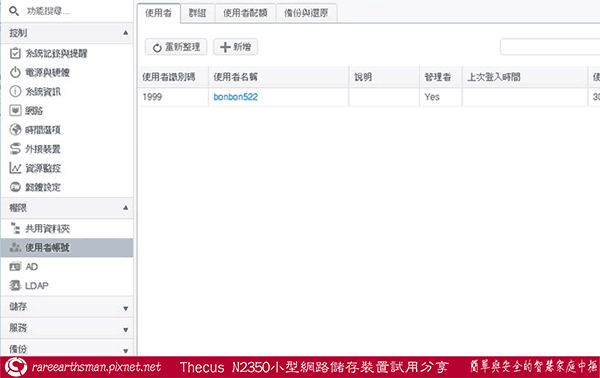
Task: Open AD directory icon
Action: (x=15, y=266)
